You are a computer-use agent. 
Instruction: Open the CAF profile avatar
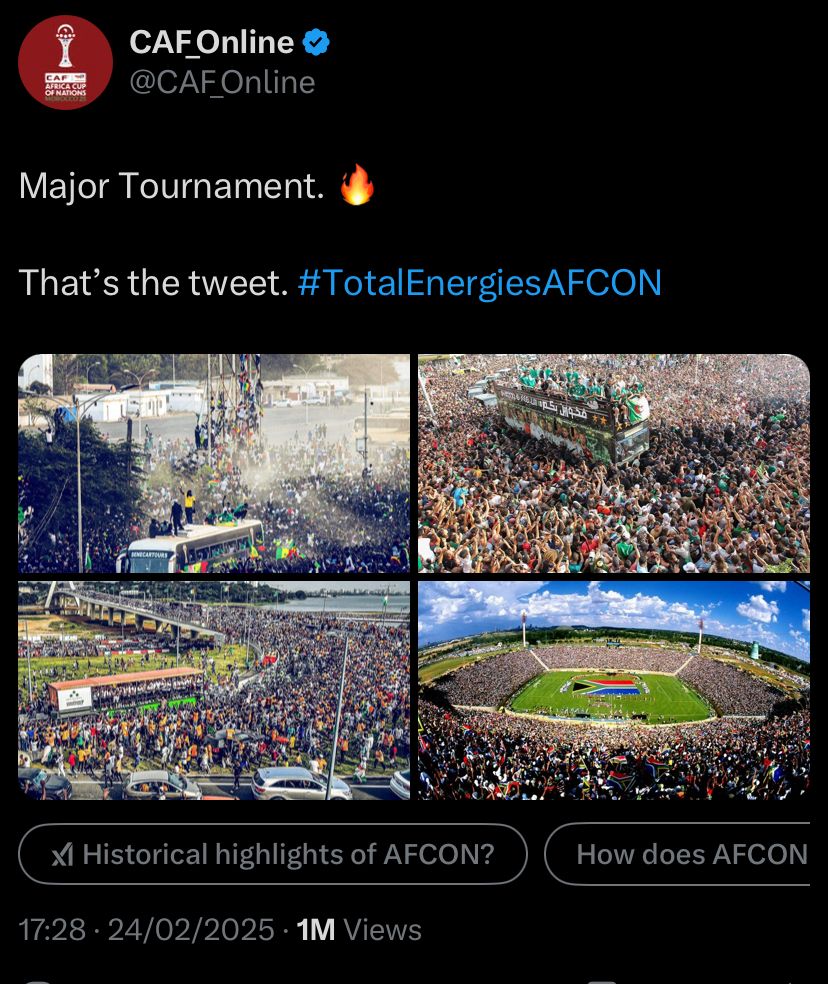click(65, 62)
